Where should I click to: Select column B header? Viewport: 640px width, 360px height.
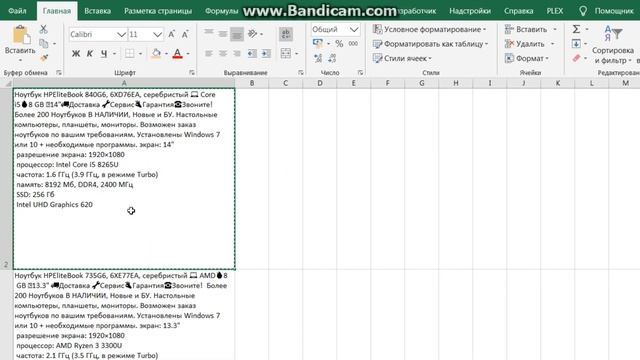[x=252, y=83]
